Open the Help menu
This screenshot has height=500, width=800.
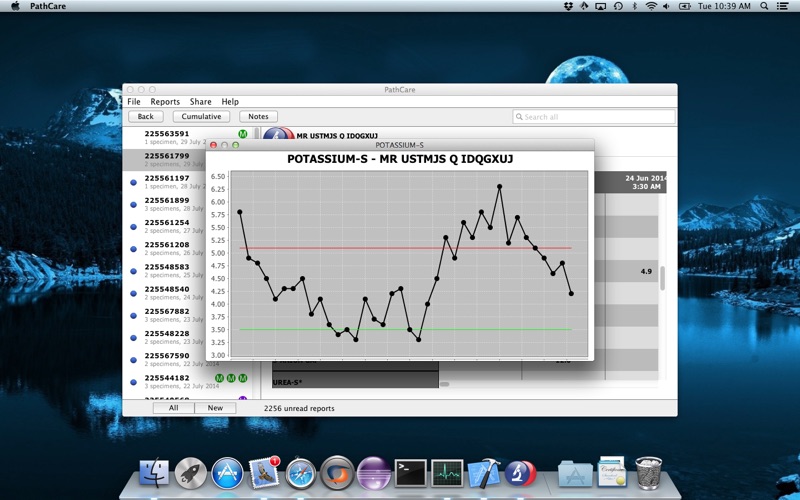(x=230, y=102)
